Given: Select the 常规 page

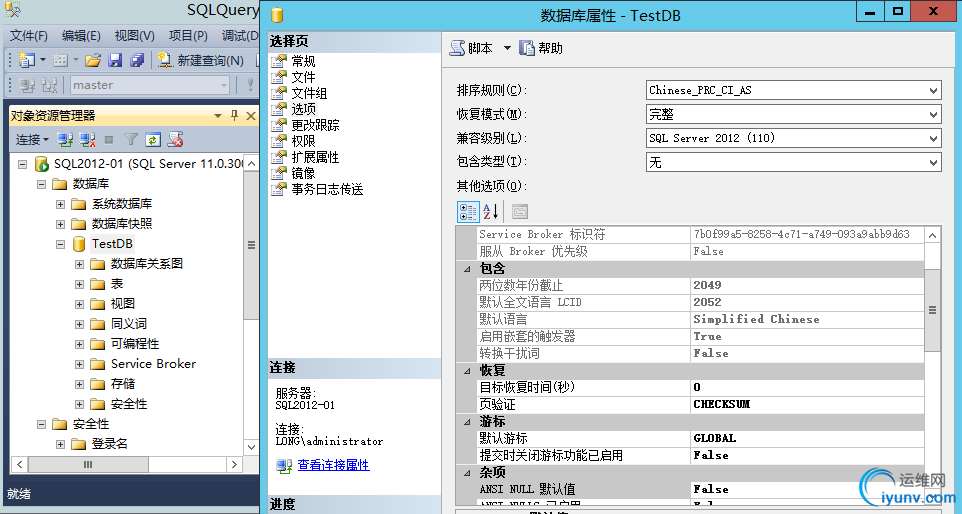Looking at the screenshot, I should coord(303,61).
